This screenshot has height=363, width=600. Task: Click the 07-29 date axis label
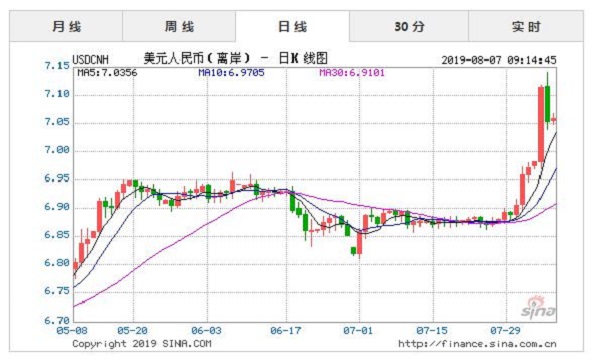[x=505, y=330]
